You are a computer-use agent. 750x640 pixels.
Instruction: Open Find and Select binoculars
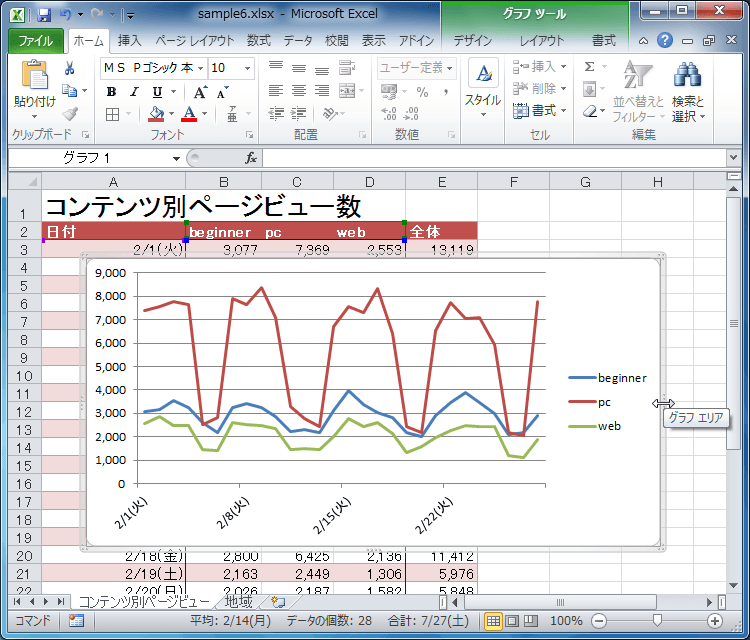(688, 91)
